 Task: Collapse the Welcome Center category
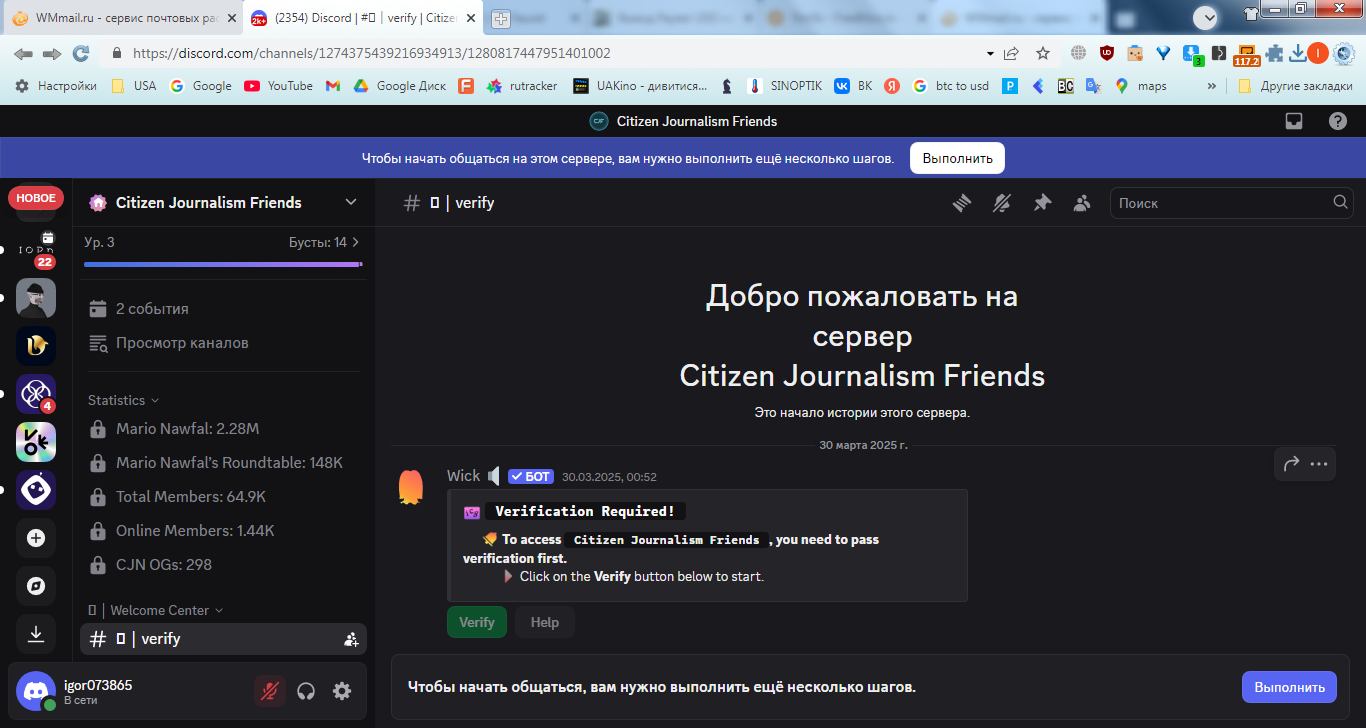pyautogui.click(x=155, y=610)
